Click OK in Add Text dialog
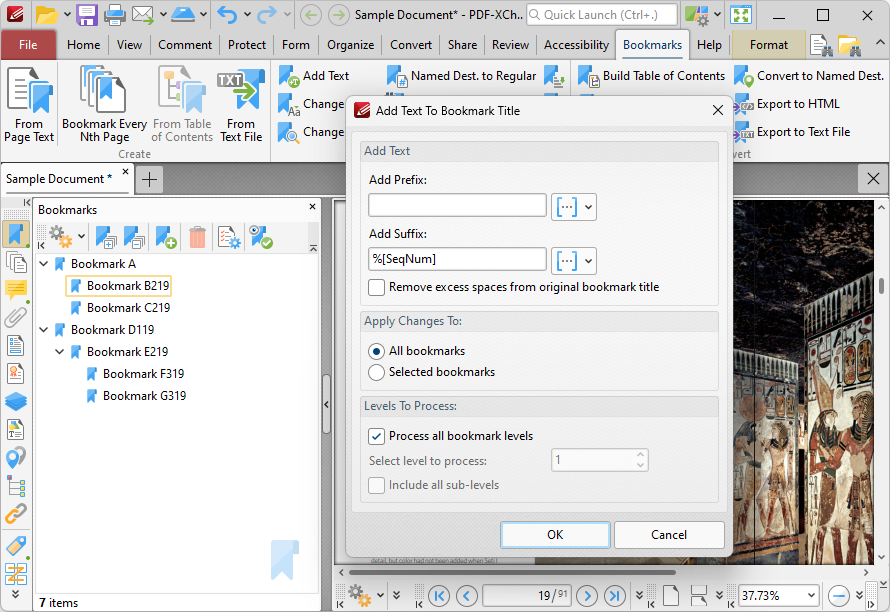 555,535
